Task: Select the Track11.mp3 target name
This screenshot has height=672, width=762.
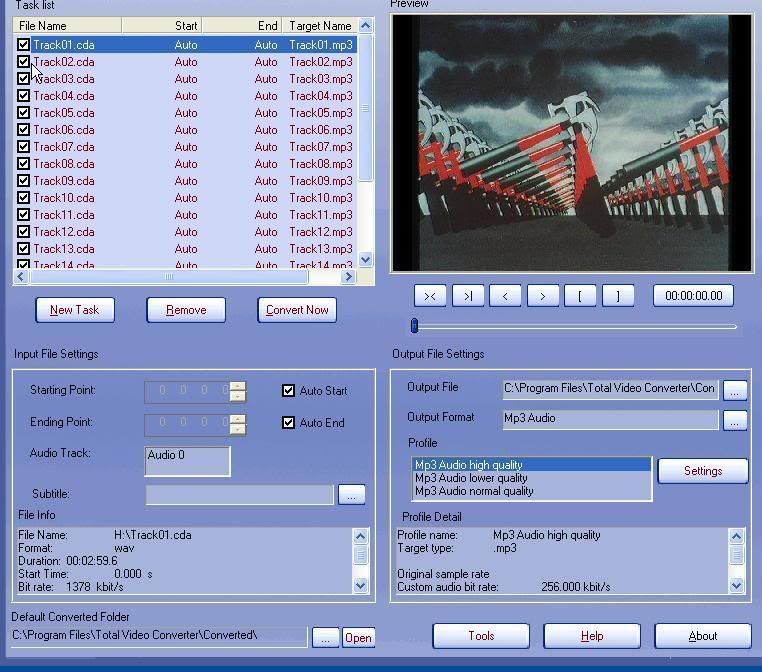Action: pos(321,215)
